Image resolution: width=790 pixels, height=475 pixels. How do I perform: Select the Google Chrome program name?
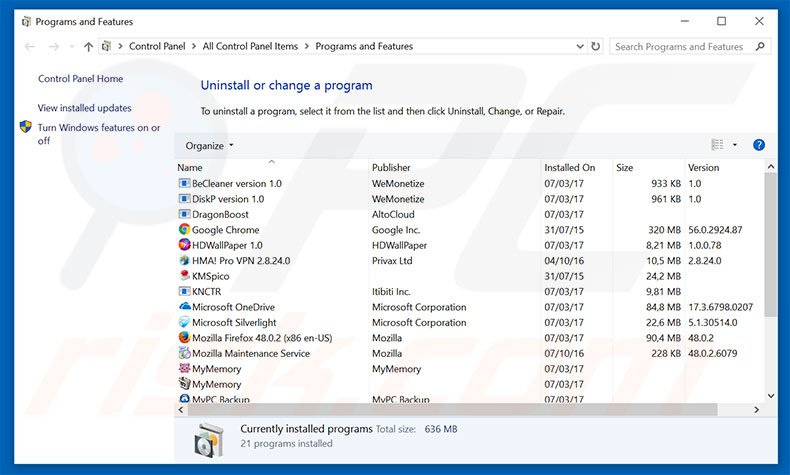(x=225, y=230)
